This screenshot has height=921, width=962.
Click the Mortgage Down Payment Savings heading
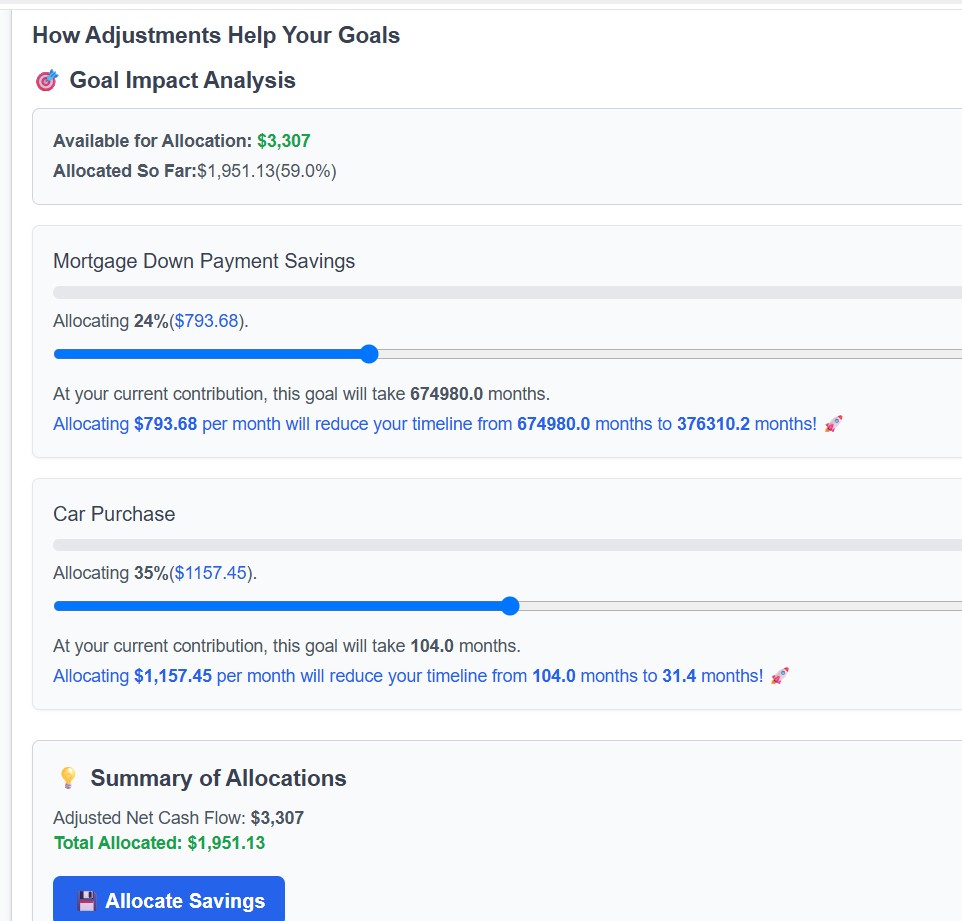tap(203, 261)
